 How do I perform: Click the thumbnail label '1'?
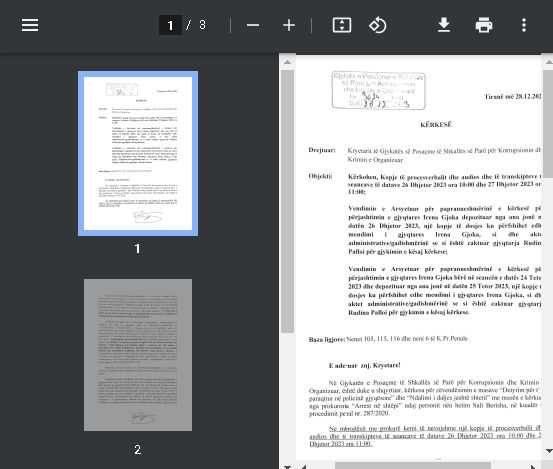tap(138, 249)
